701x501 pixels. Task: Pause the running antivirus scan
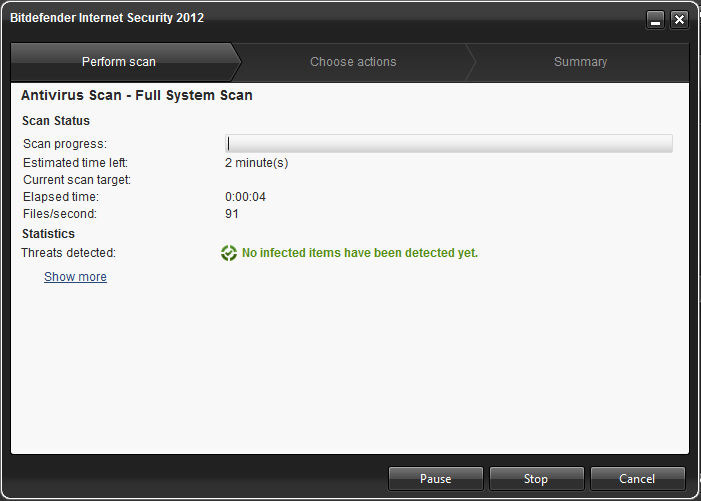tap(436, 479)
